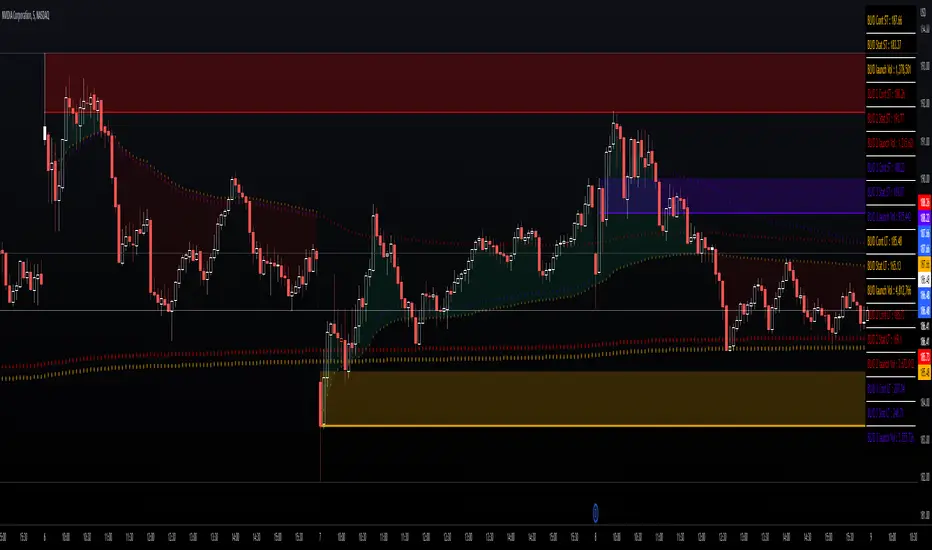
Task: Select the yellow 'launch Vol : 4,812,766' table row
Action: [890, 291]
